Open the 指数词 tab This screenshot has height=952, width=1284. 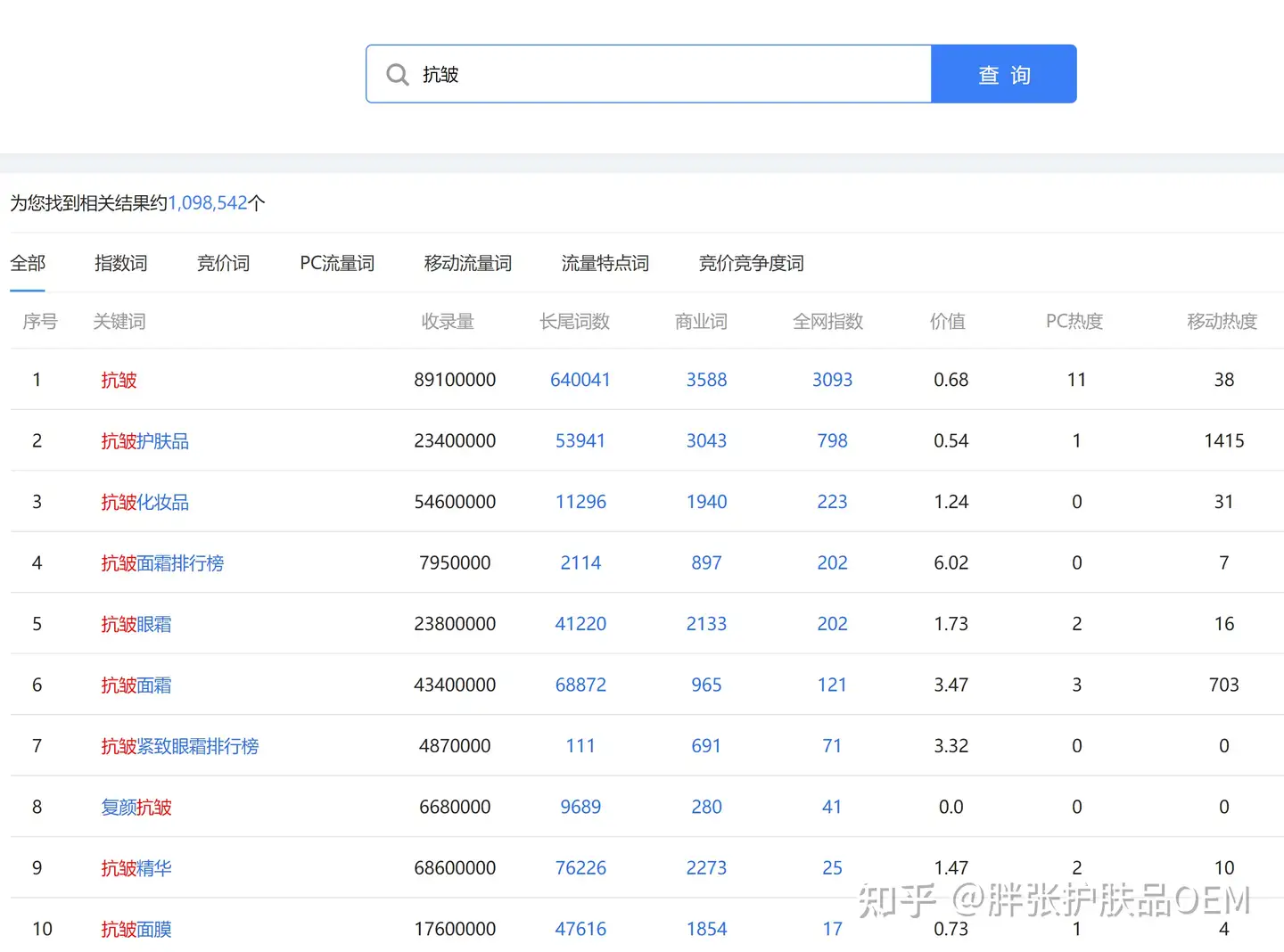coord(121,263)
